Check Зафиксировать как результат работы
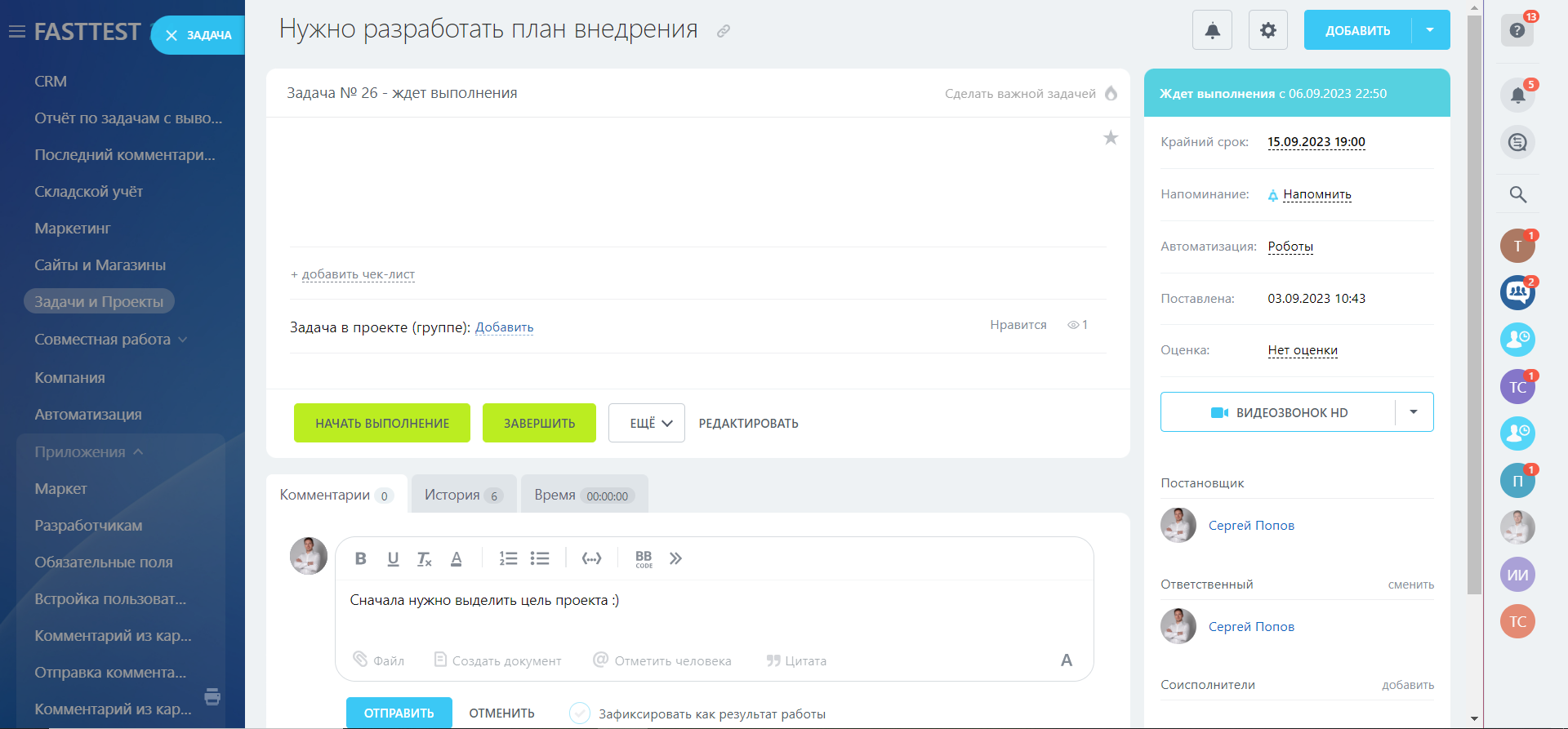Screen dimensions: 1568x729 (x=580, y=713)
